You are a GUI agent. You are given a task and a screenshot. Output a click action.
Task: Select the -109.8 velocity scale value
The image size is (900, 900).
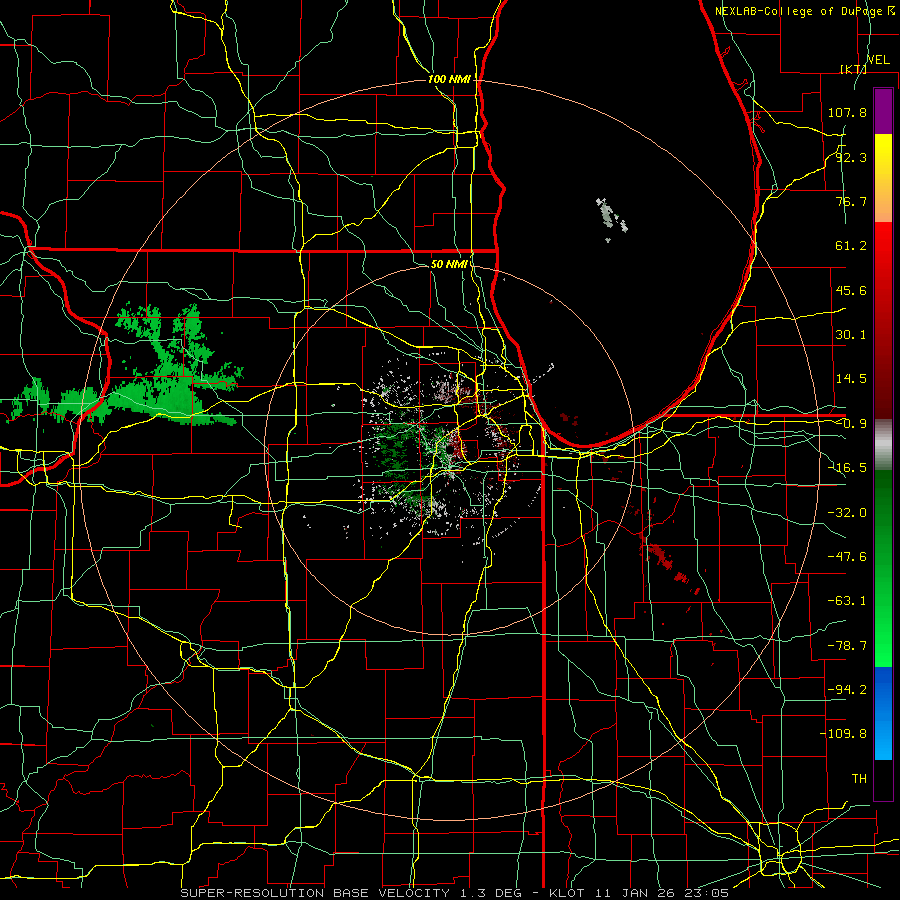(843, 734)
